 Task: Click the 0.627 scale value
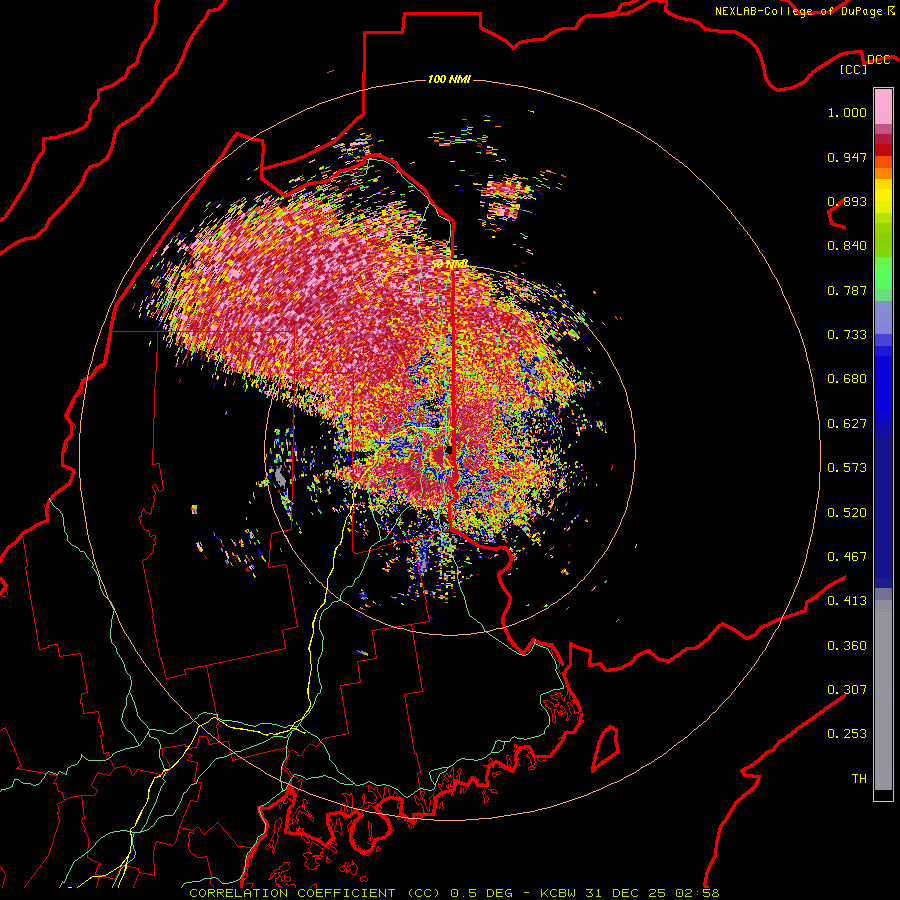pos(847,424)
